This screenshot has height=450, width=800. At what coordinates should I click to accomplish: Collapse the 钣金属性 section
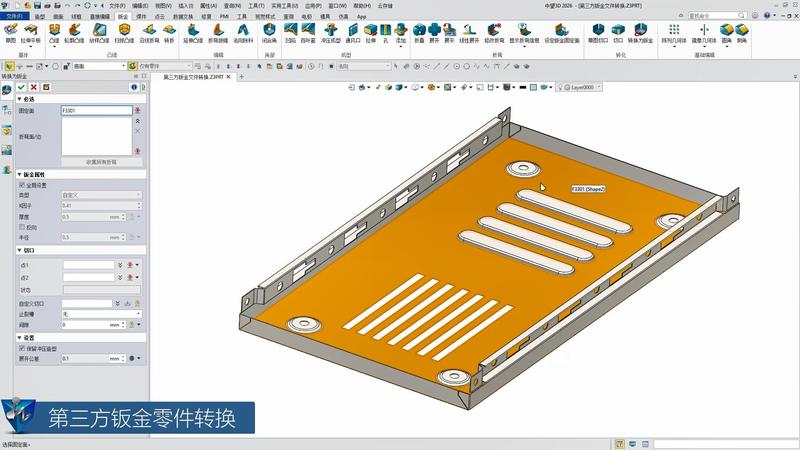point(18,174)
